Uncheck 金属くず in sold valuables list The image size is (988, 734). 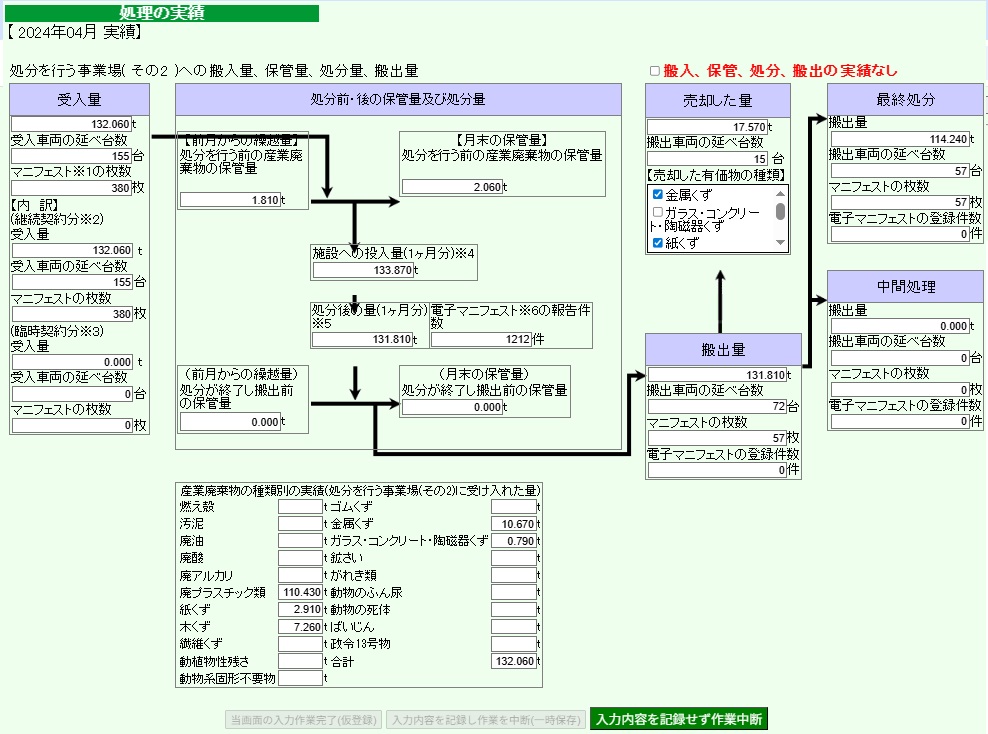(658, 194)
